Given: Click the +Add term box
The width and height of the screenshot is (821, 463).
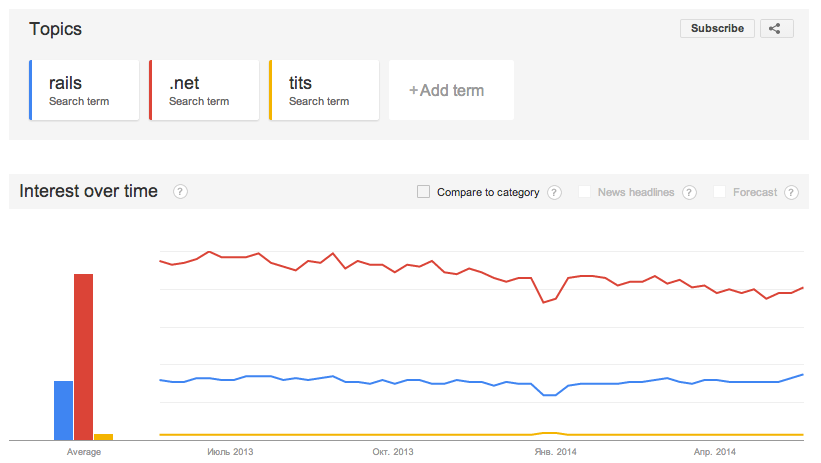Looking at the screenshot, I should pyautogui.click(x=451, y=90).
